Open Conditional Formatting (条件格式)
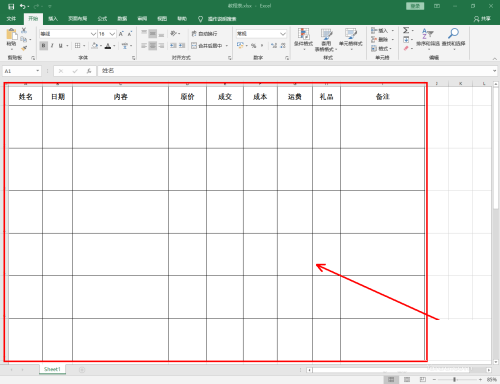Image resolution: width=500 pixels, height=384 pixels. (304, 39)
